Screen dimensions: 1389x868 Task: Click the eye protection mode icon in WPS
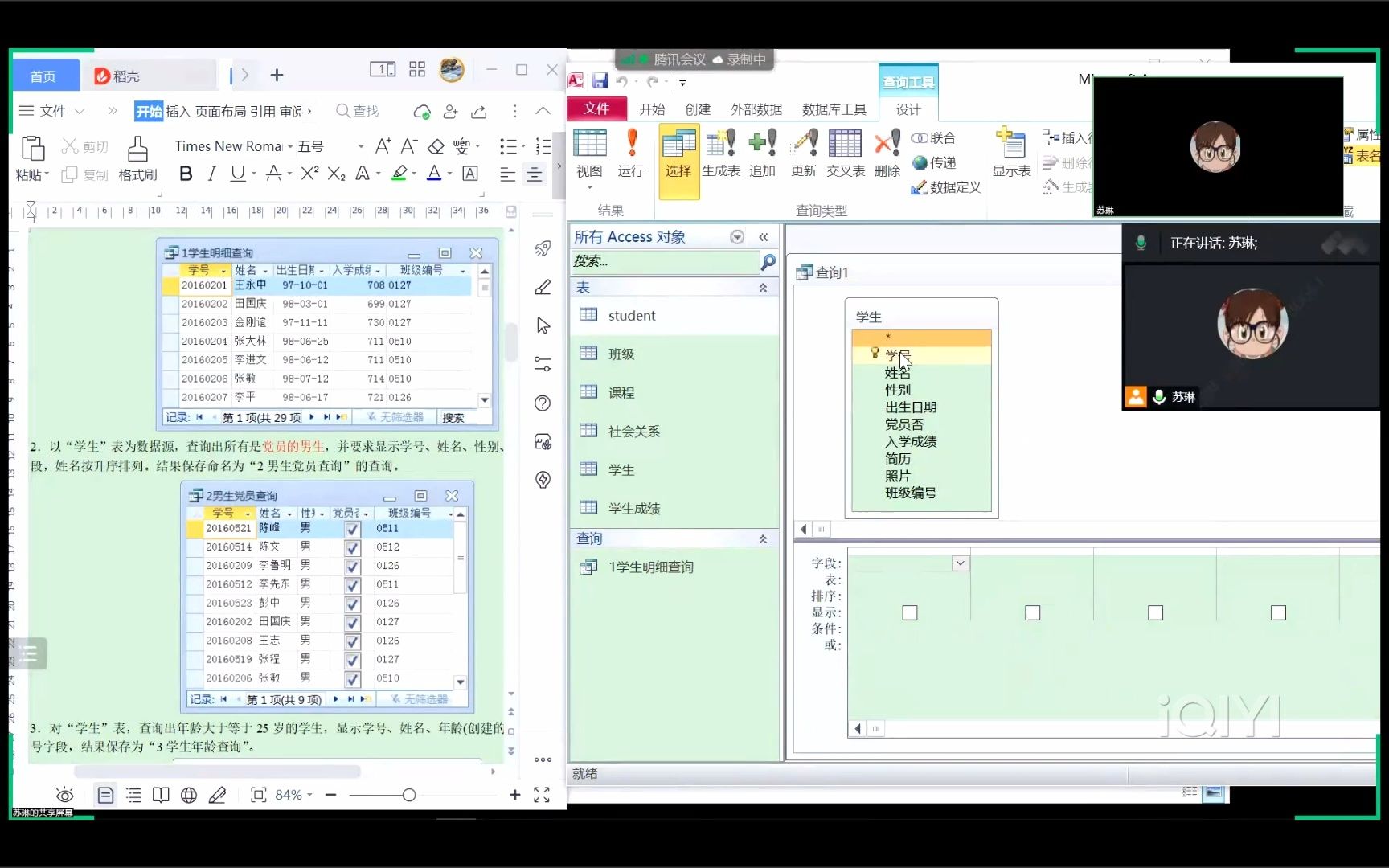pyautogui.click(x=65, y=795)
